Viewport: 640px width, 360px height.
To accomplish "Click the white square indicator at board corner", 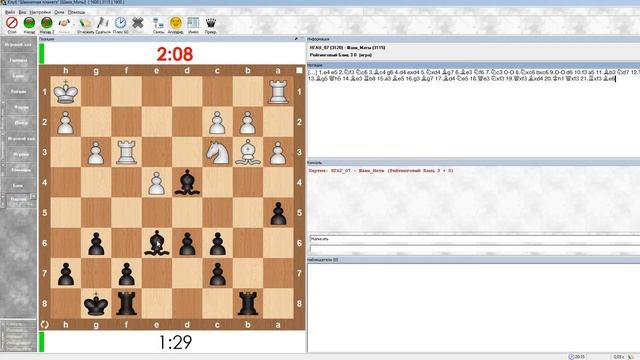I will point(299,70).
